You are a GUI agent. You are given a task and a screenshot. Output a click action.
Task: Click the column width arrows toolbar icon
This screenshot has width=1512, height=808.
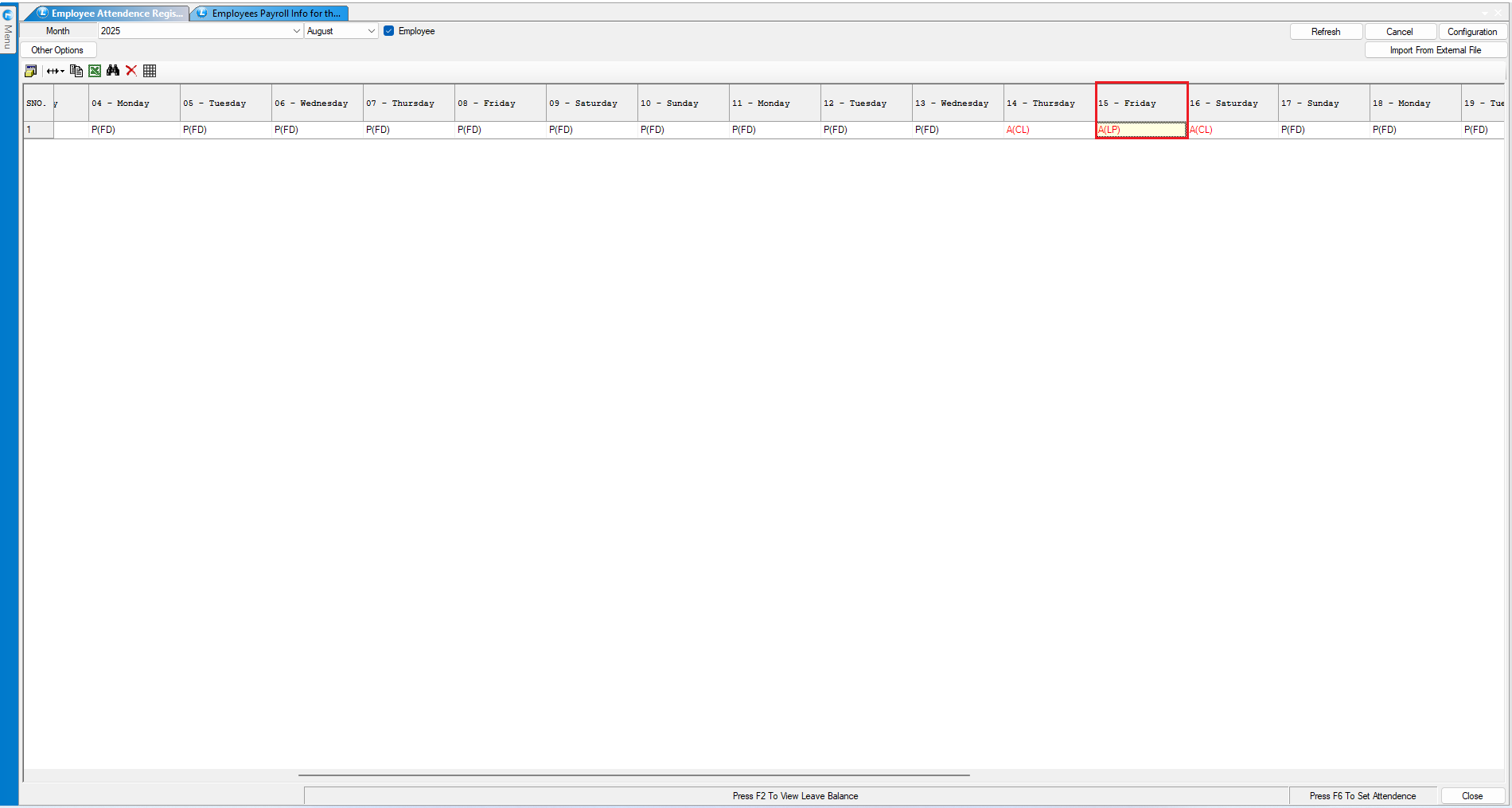[x=55, y=71]
